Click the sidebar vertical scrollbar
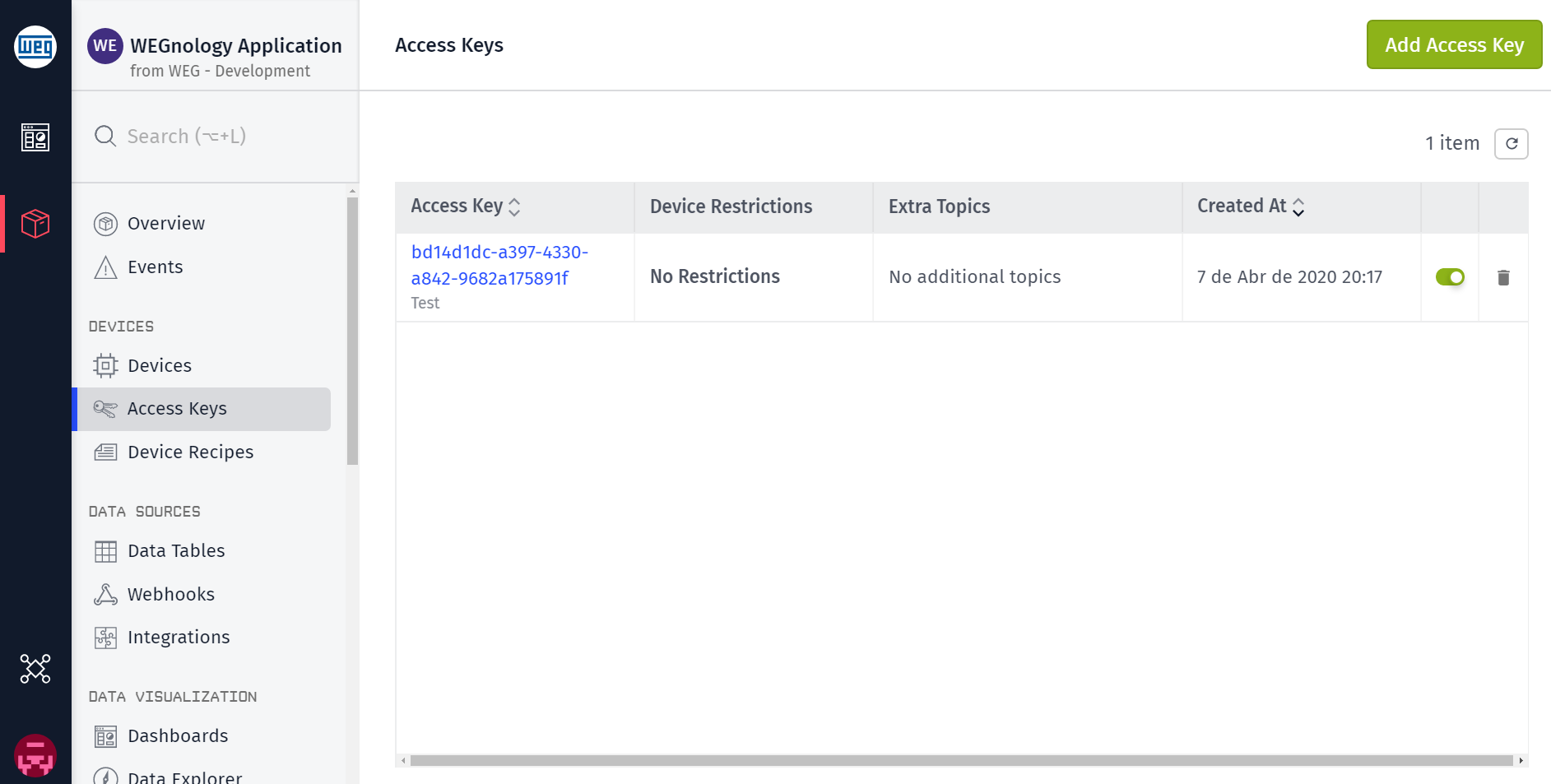The width and height of the screenshot is (1551, 784). coord(352,332)
